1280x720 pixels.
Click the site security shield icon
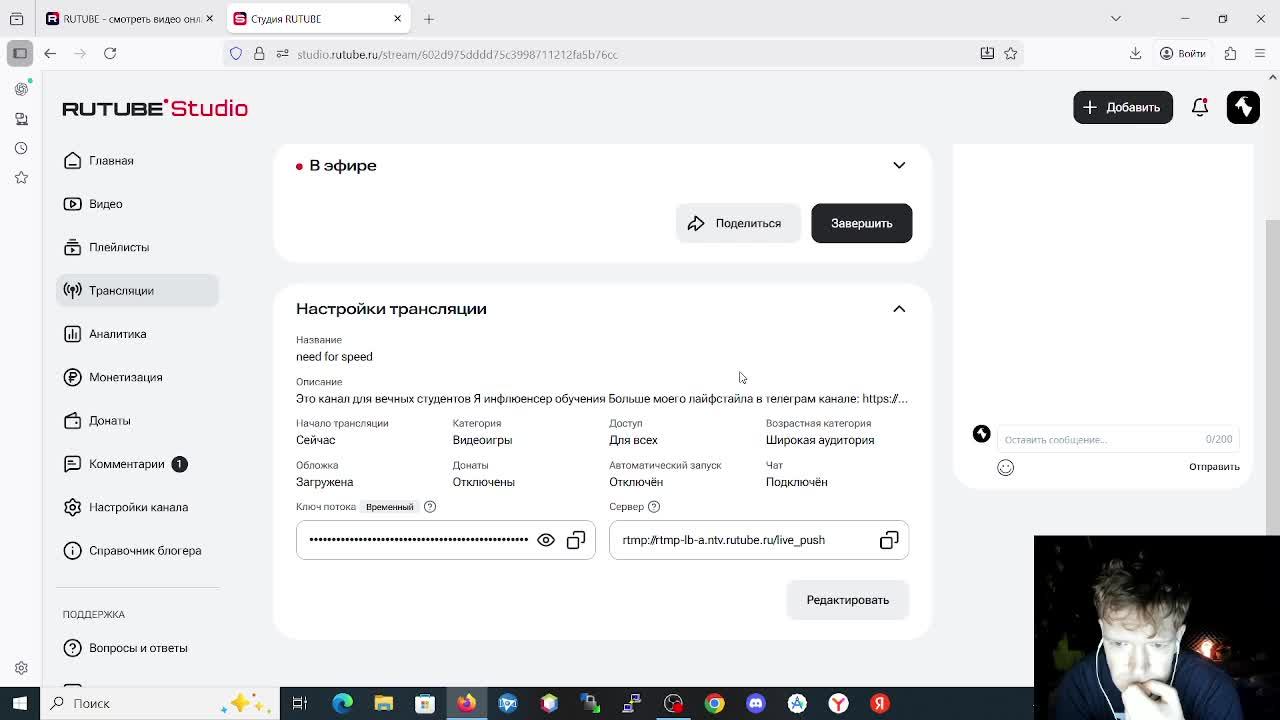point(236,54)
